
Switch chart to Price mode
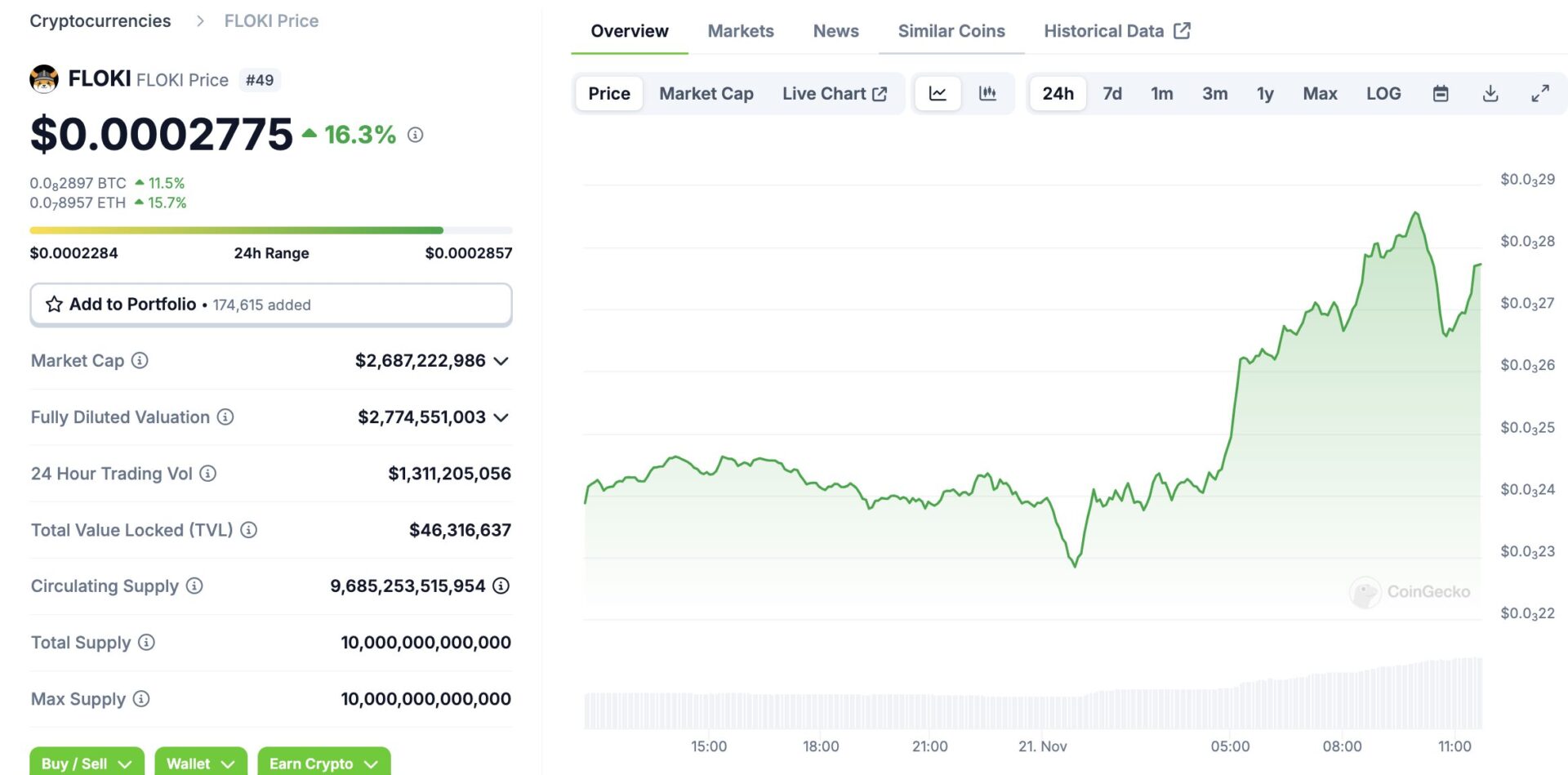click(609, 94)
